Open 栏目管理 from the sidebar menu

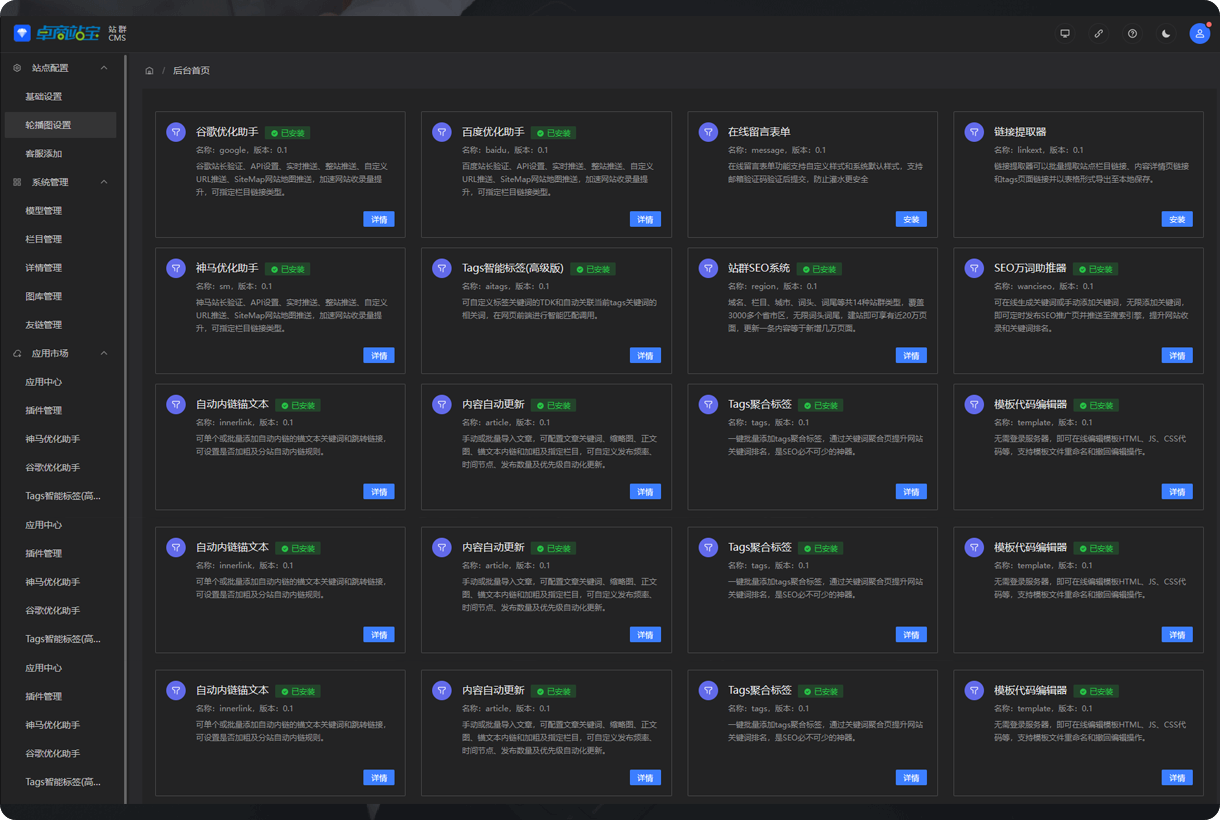[44, 239]
